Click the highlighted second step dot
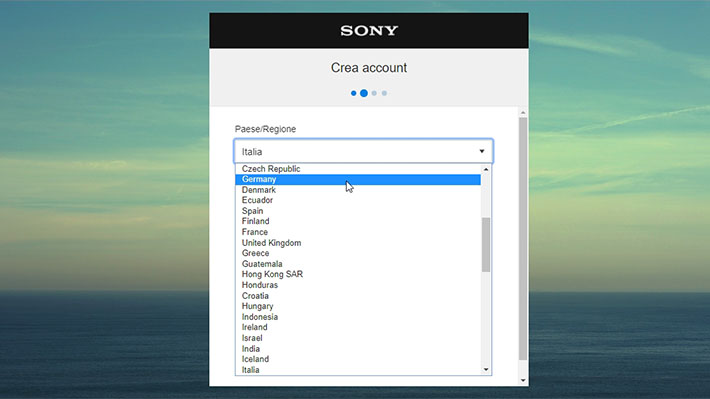The width and height of the screenshot is (710, 399). (x=364, y=93)
